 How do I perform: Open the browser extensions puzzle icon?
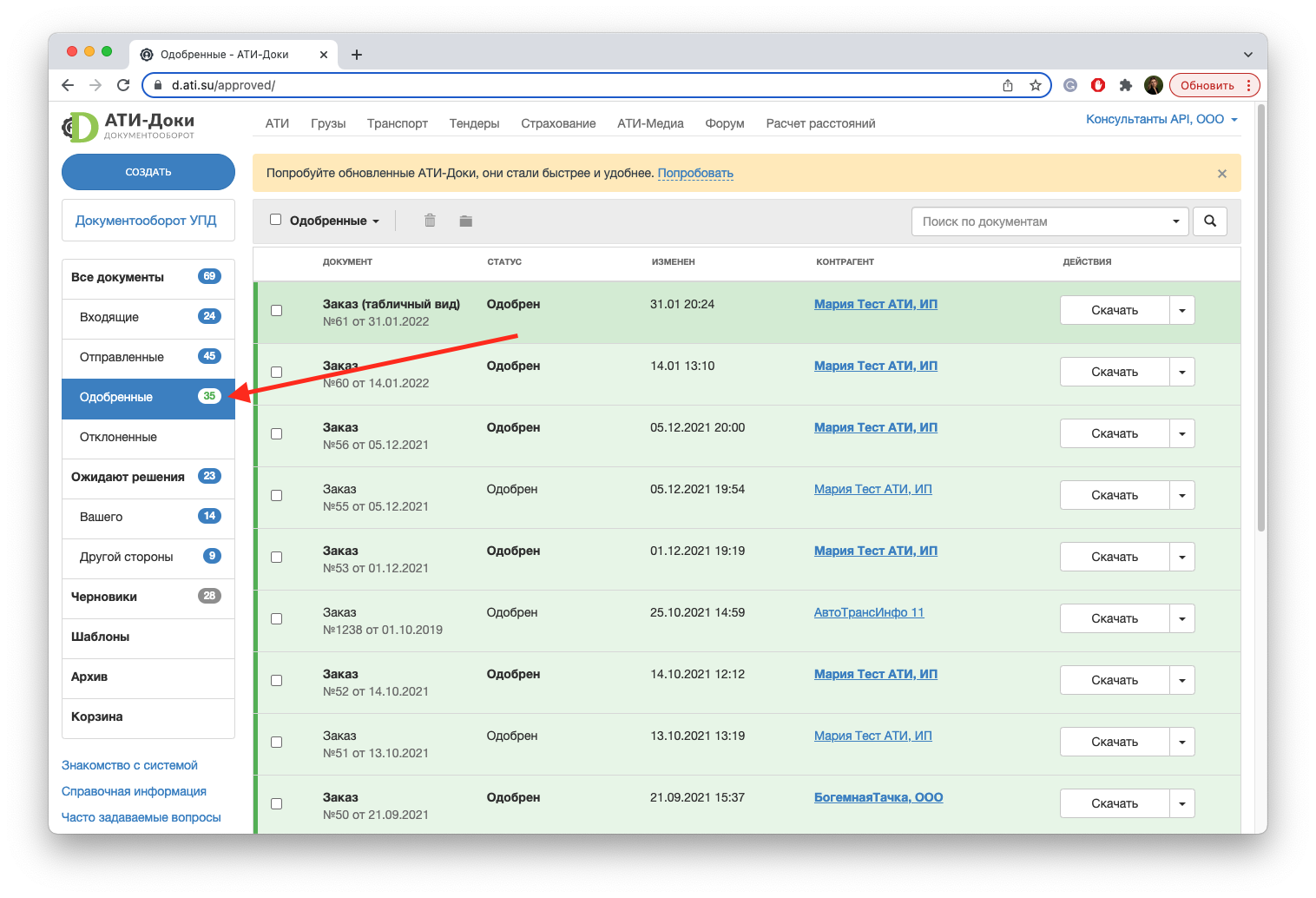(x=1125, y=85)
